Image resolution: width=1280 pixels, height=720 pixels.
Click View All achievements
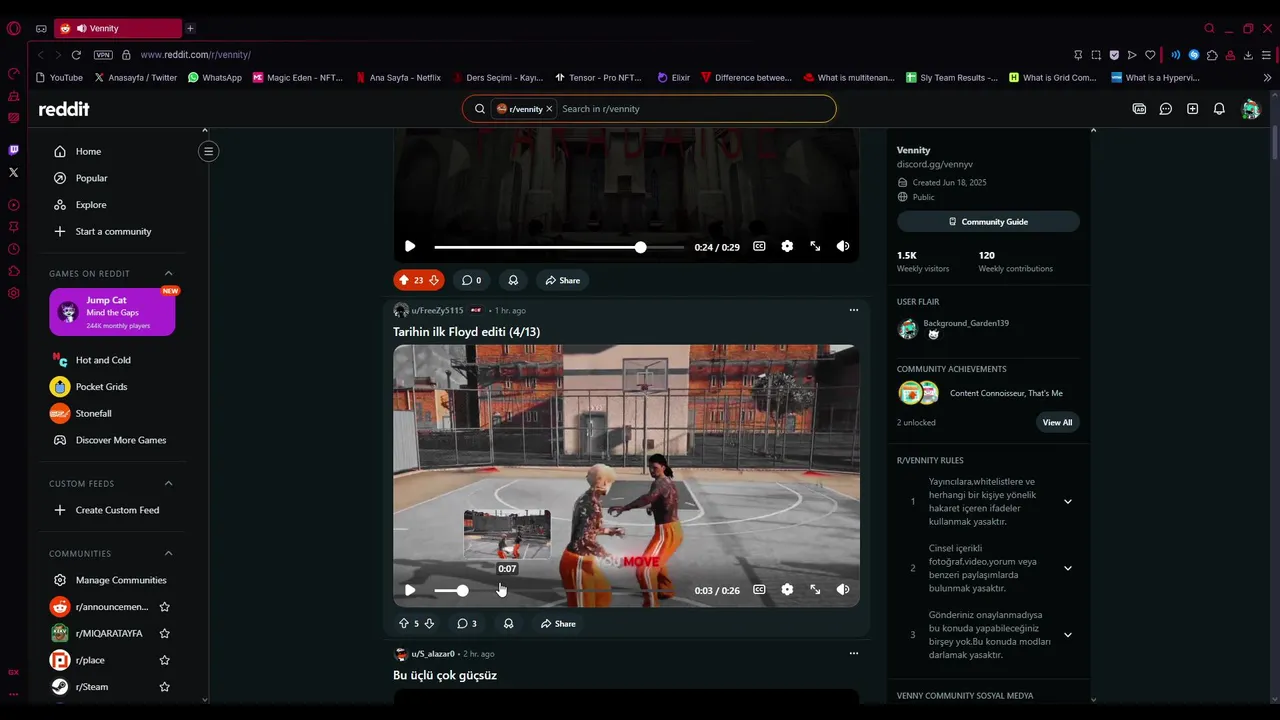click(x=1057, y=422)
